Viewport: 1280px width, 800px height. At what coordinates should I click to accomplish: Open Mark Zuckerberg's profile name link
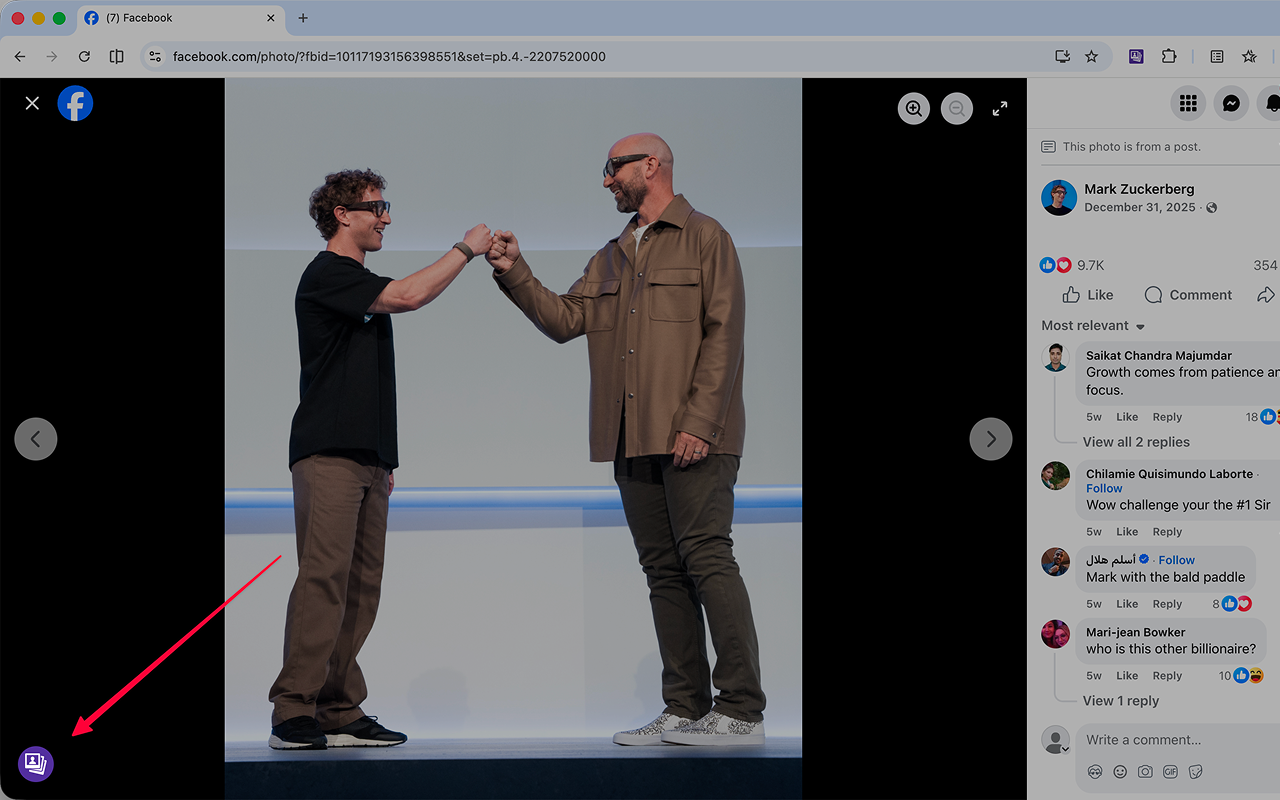[x=1139, y=189]
